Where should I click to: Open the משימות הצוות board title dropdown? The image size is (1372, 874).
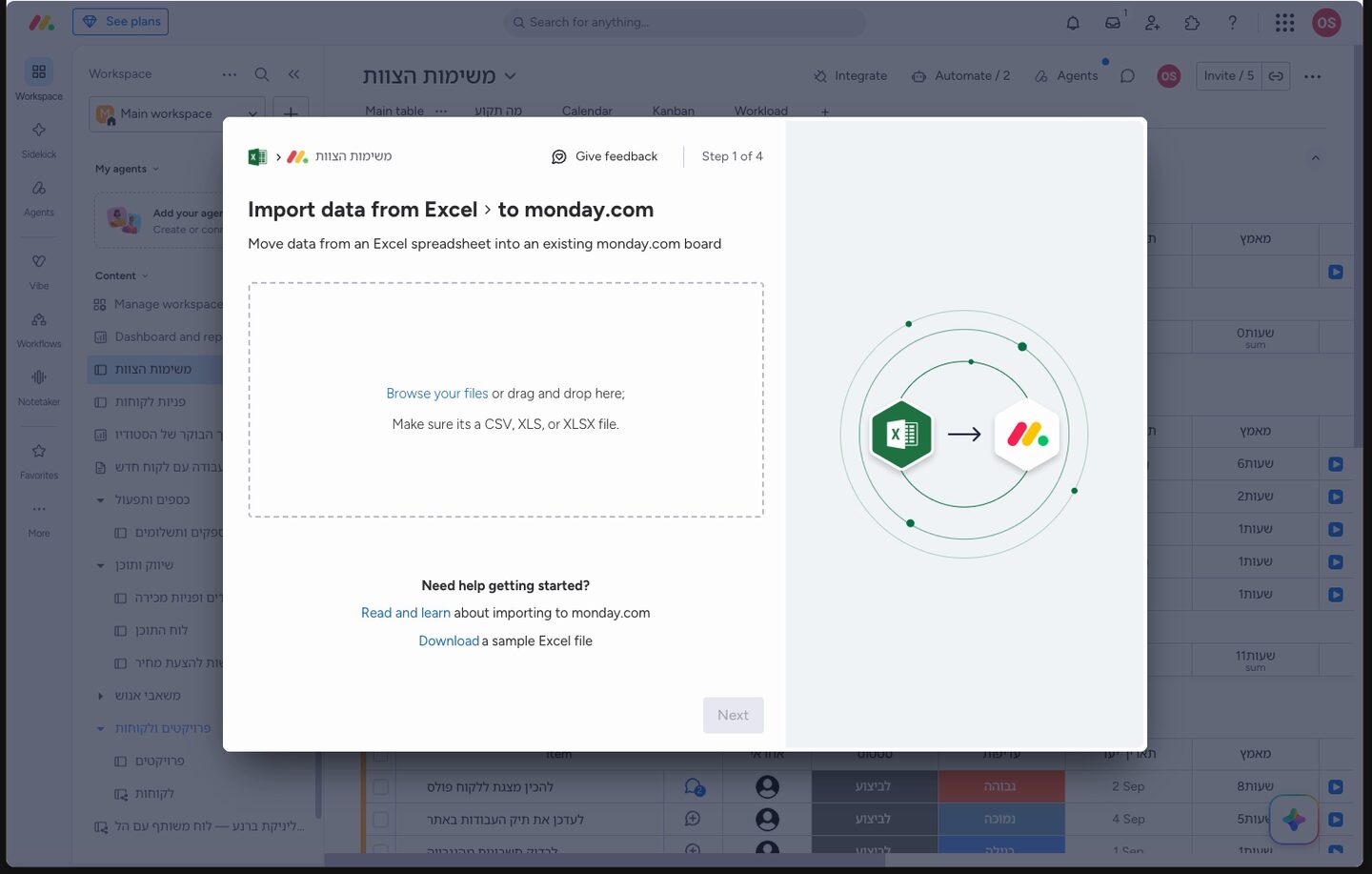click(510, 76)
